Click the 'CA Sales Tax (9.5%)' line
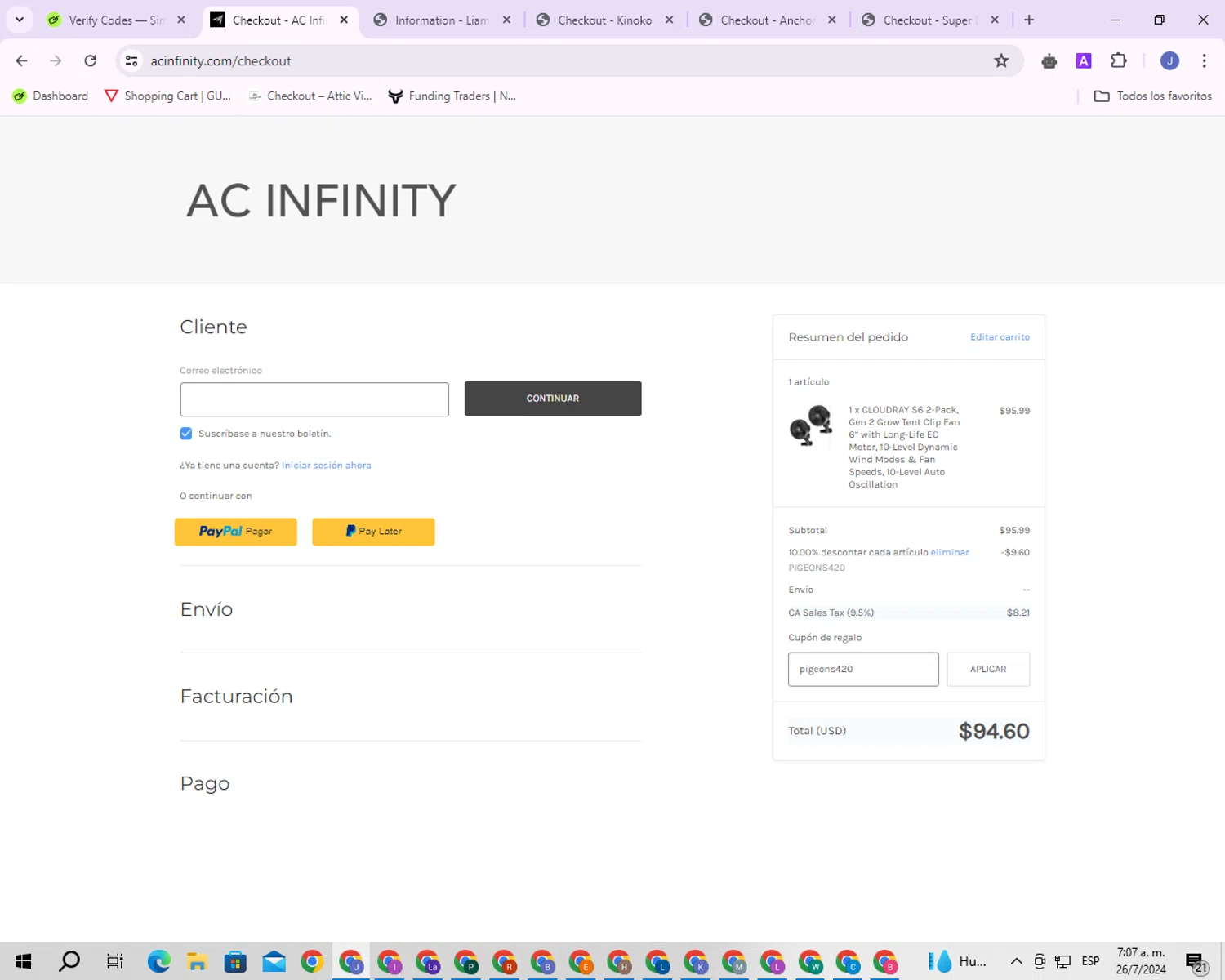Image resolution: width=1225 pixels, height=980 pixels. tap(909, 612)
